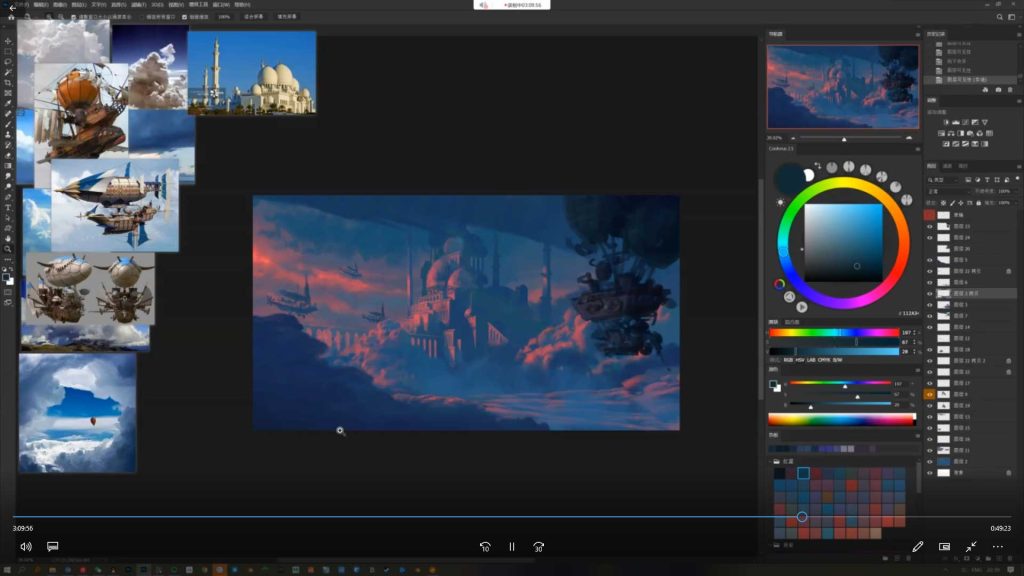Open the video player volume control
1024x576 pixels.
pos(25,547)
